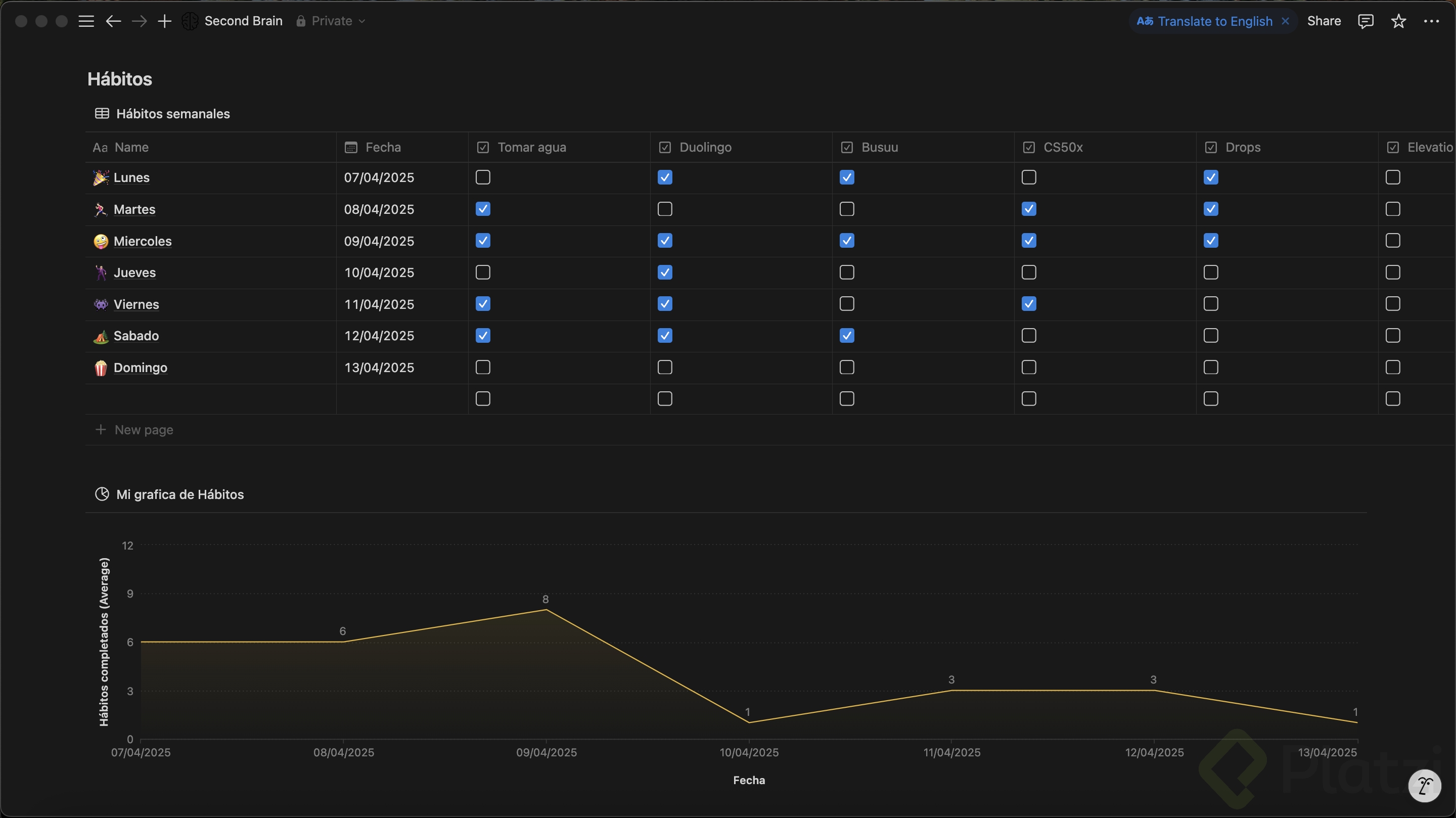Click the plus icon for new tab
Image resolution: width=1456 pixels, height=818 pixels.
[164, 21]
